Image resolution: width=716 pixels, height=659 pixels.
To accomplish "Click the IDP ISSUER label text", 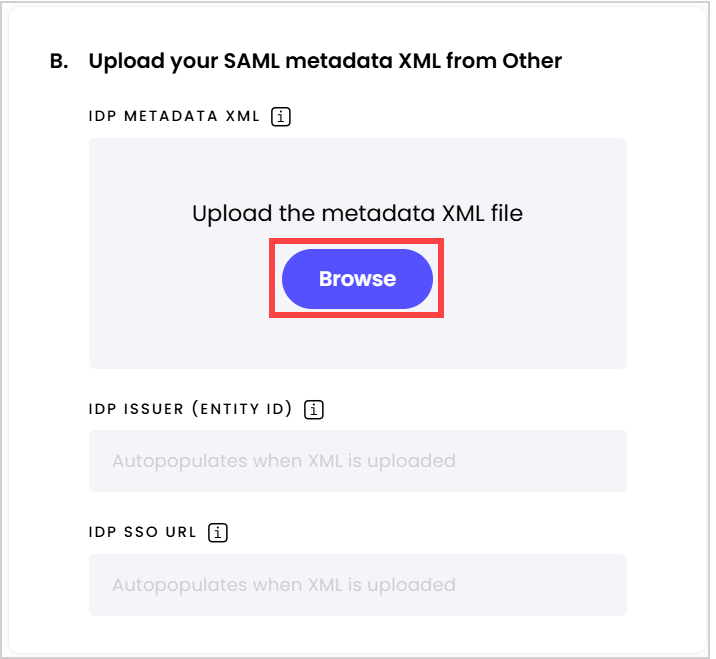I will click(136, 409).
